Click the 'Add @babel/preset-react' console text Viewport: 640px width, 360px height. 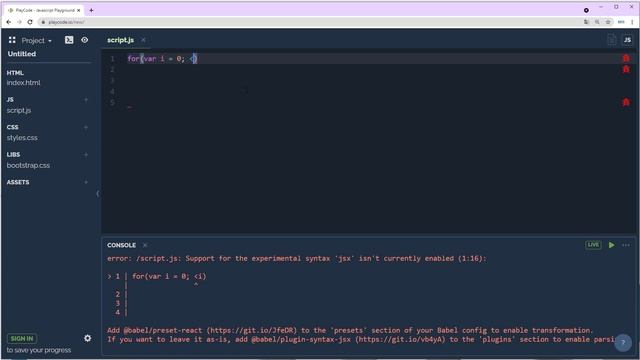coord(350,330)
